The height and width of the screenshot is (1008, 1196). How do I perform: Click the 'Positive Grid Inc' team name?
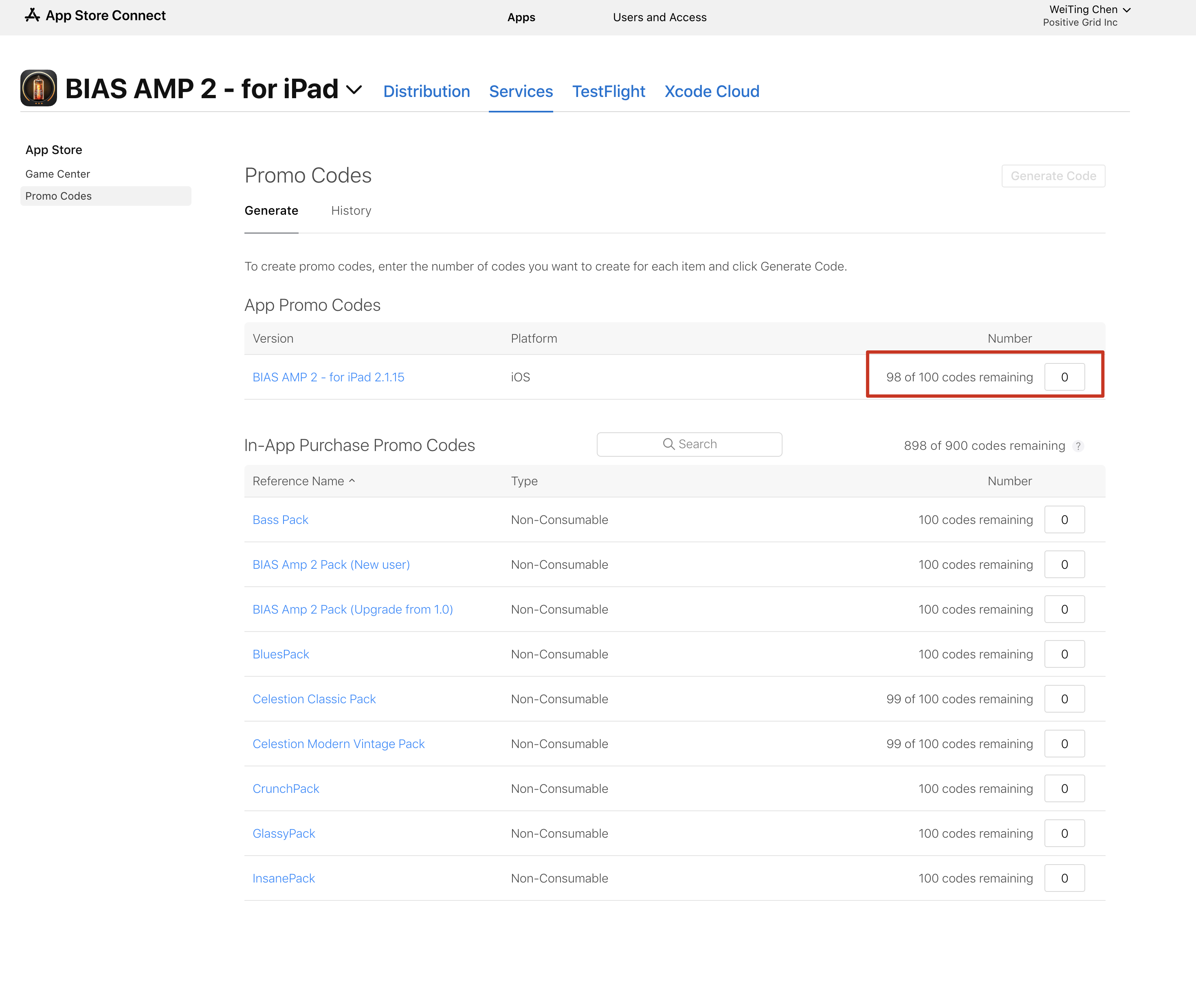tap(1079, 22)
